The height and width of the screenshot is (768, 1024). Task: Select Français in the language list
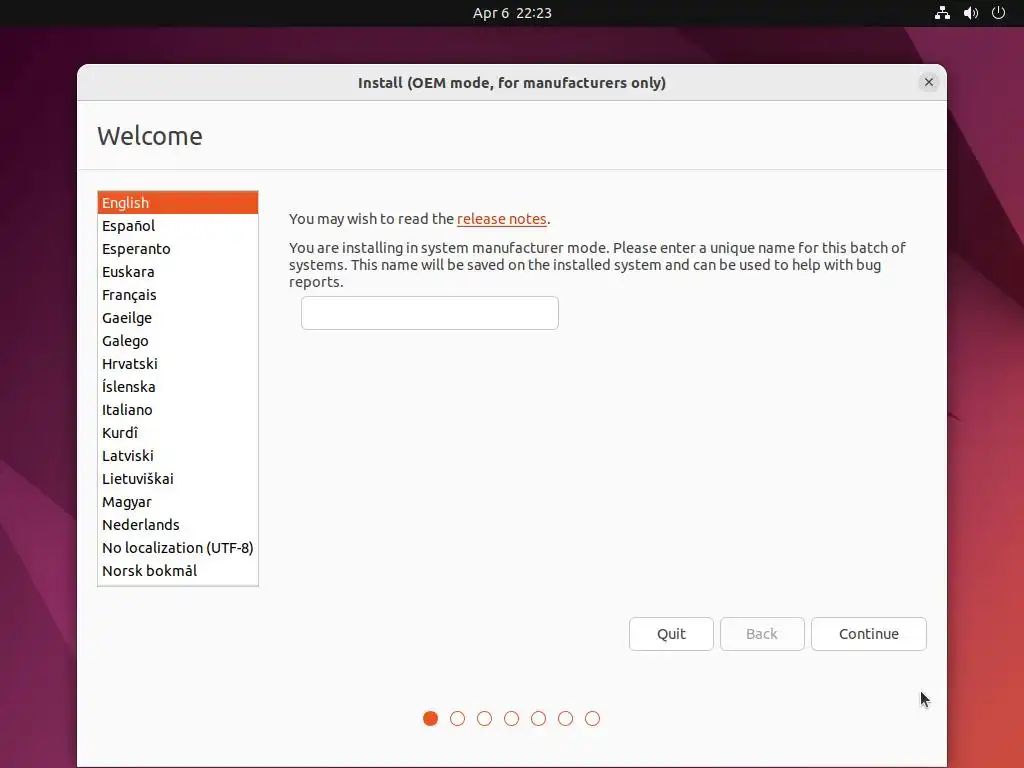tap(178, 295)
